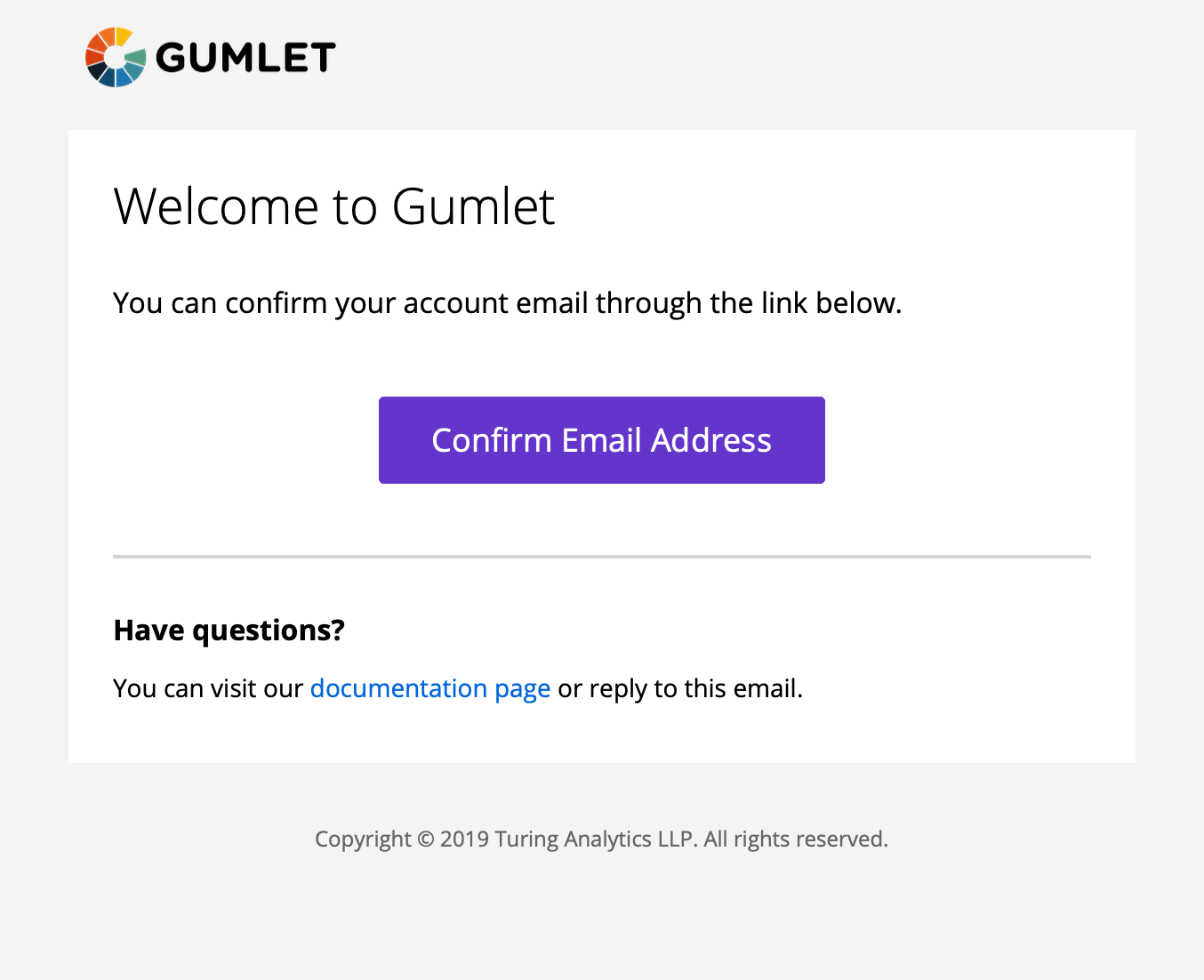Click the word Welcome in the heading
Screen dimensions: 1204x980
216,206
